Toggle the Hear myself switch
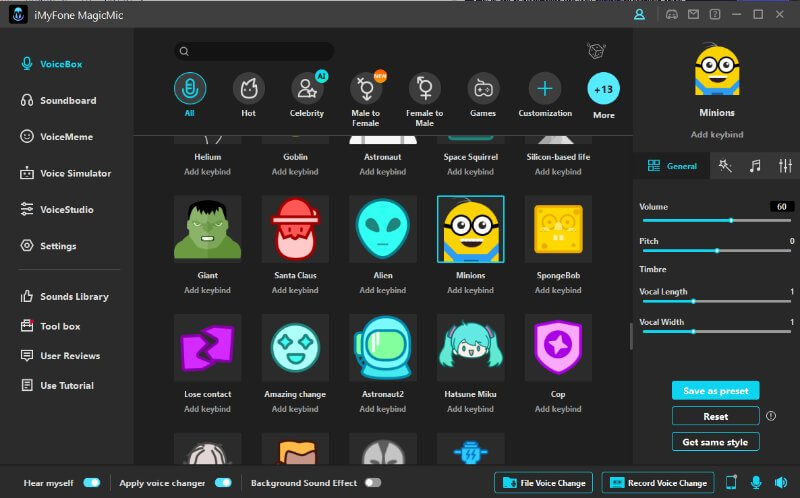This screenshot has width=800, height=498. tap(92, 483)
